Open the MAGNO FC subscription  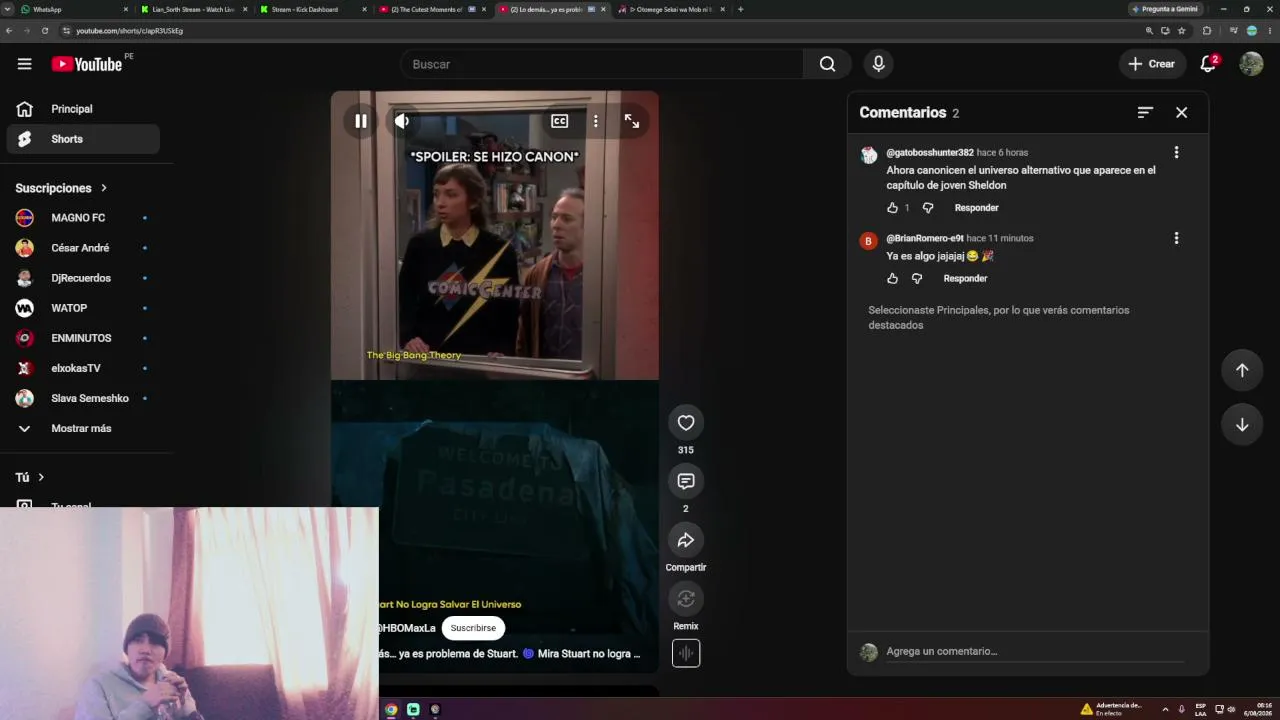pos(83,218)
